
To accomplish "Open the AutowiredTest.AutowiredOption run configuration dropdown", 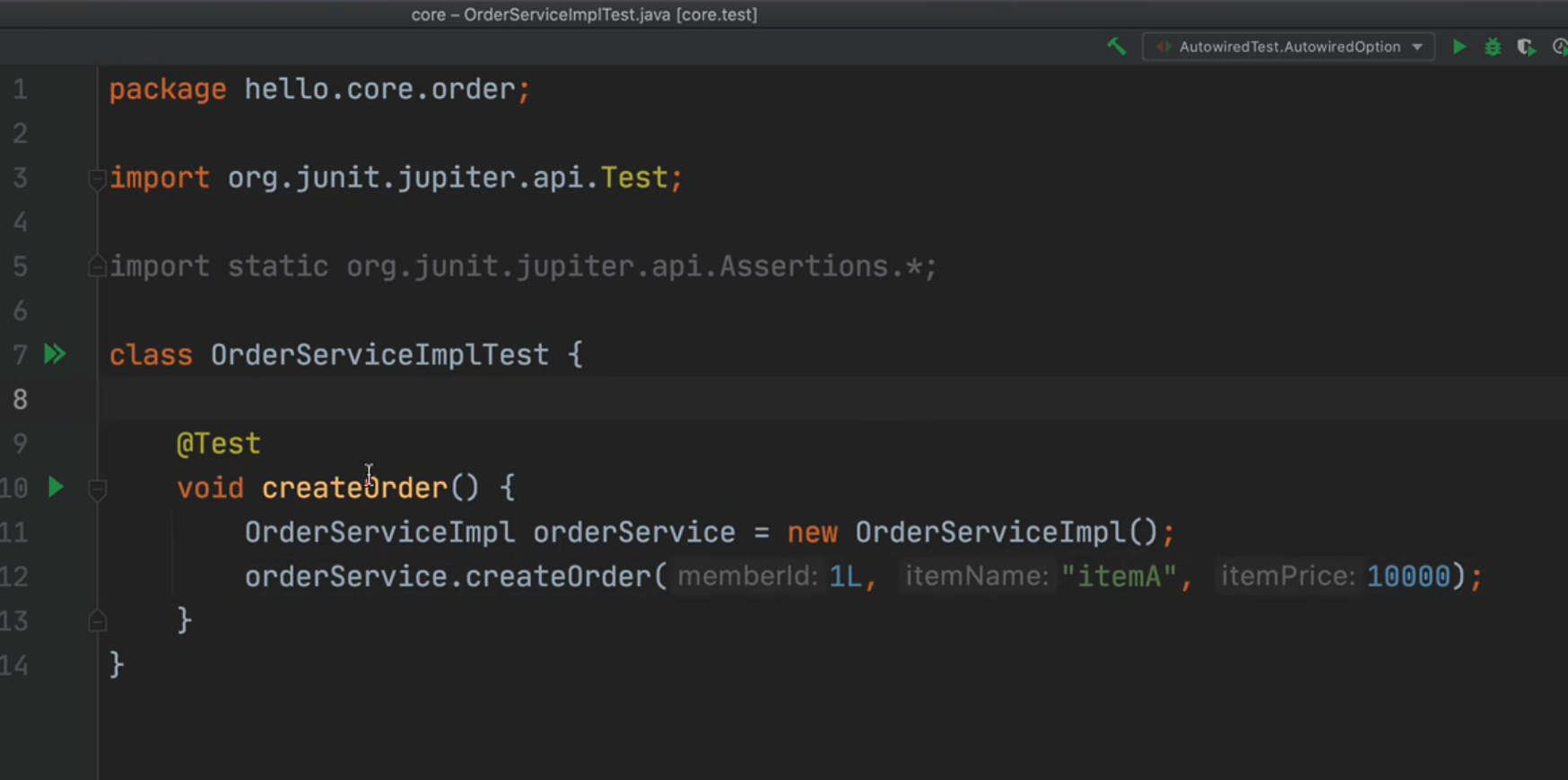I will pos(1288,47).
